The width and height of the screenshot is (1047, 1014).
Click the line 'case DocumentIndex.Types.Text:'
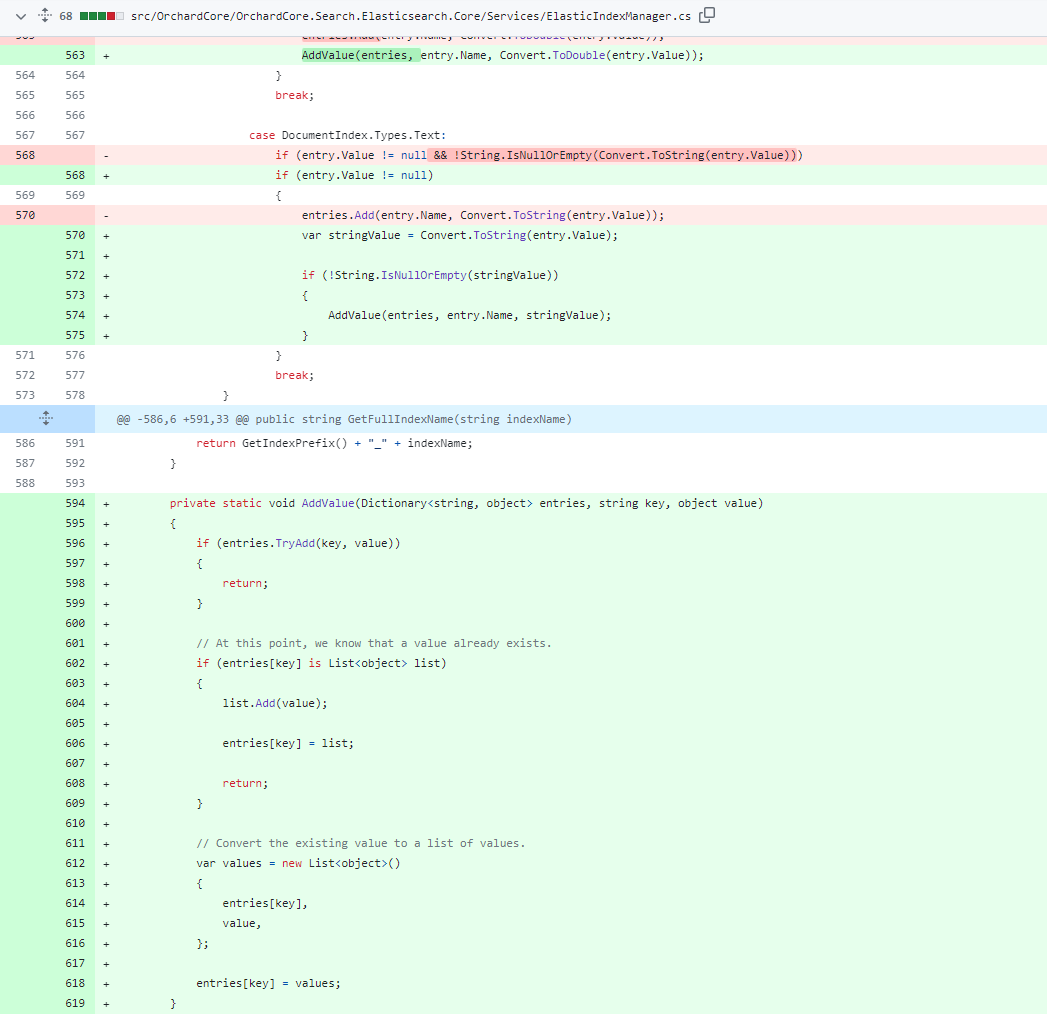pos(347,136)
